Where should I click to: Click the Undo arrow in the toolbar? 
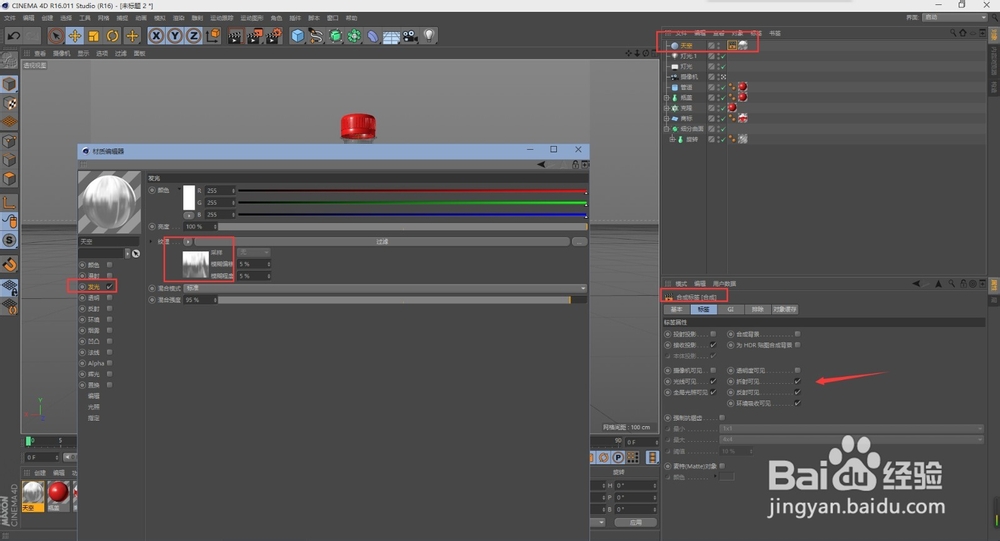pos(13,36)
